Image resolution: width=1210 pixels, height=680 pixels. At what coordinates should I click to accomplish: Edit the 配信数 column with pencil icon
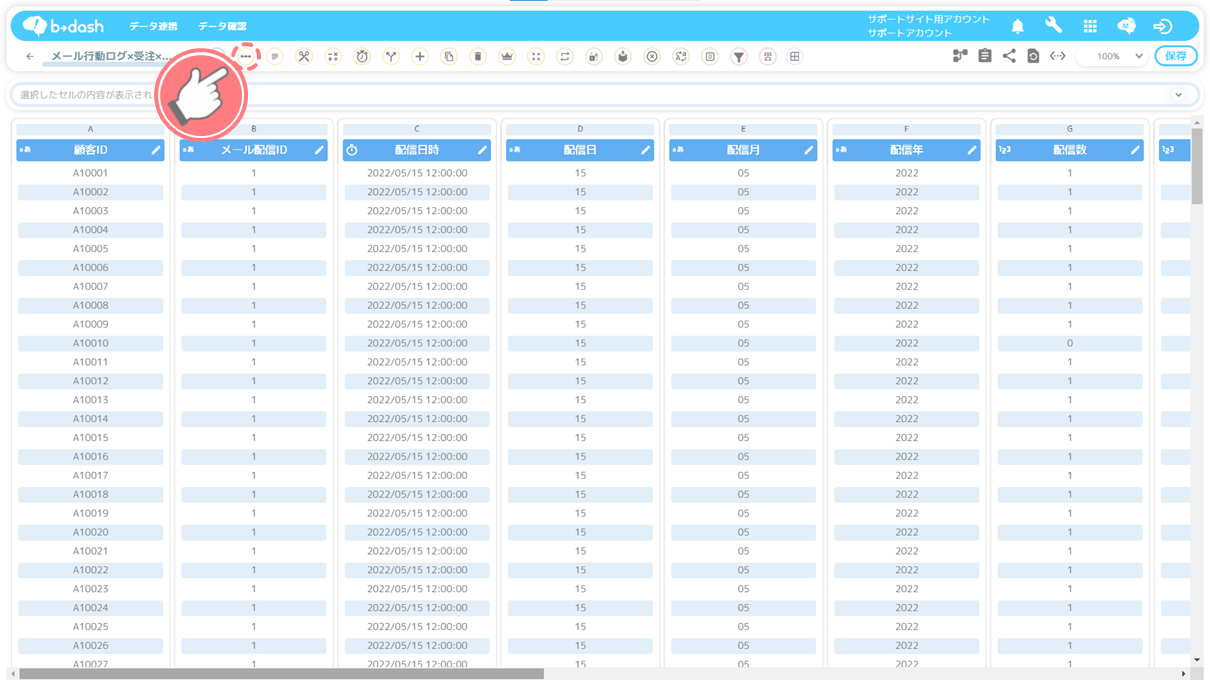pyautogui.click(x=1135, y=150)
